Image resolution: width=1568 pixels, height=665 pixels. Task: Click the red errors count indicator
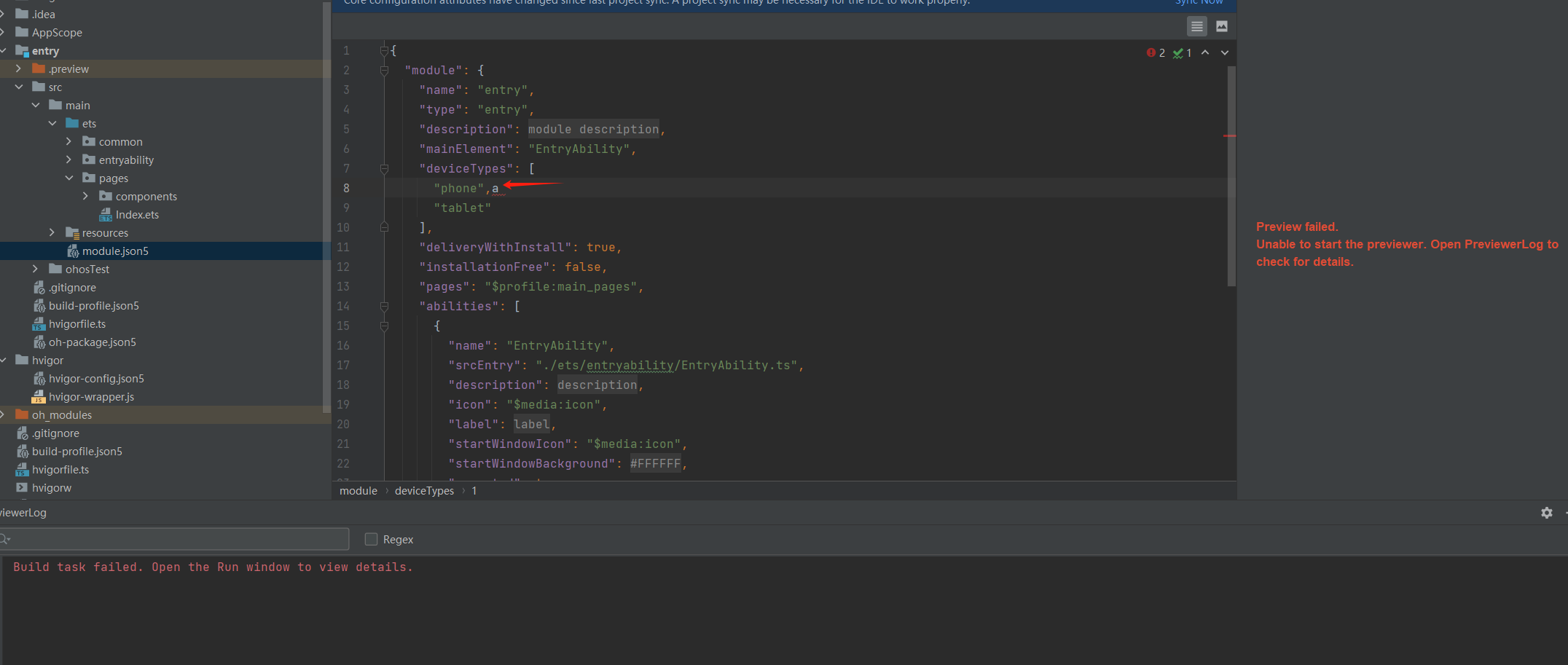(x=1156, y=52)
